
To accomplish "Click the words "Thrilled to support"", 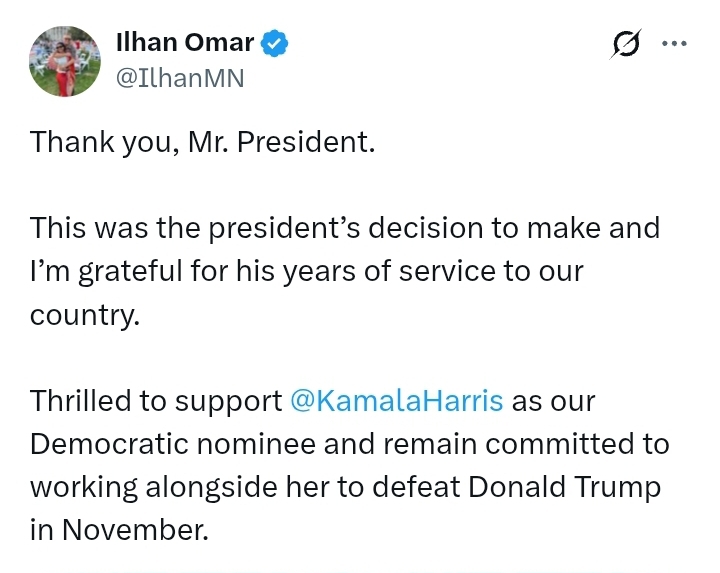I will (x=156, y=401).
